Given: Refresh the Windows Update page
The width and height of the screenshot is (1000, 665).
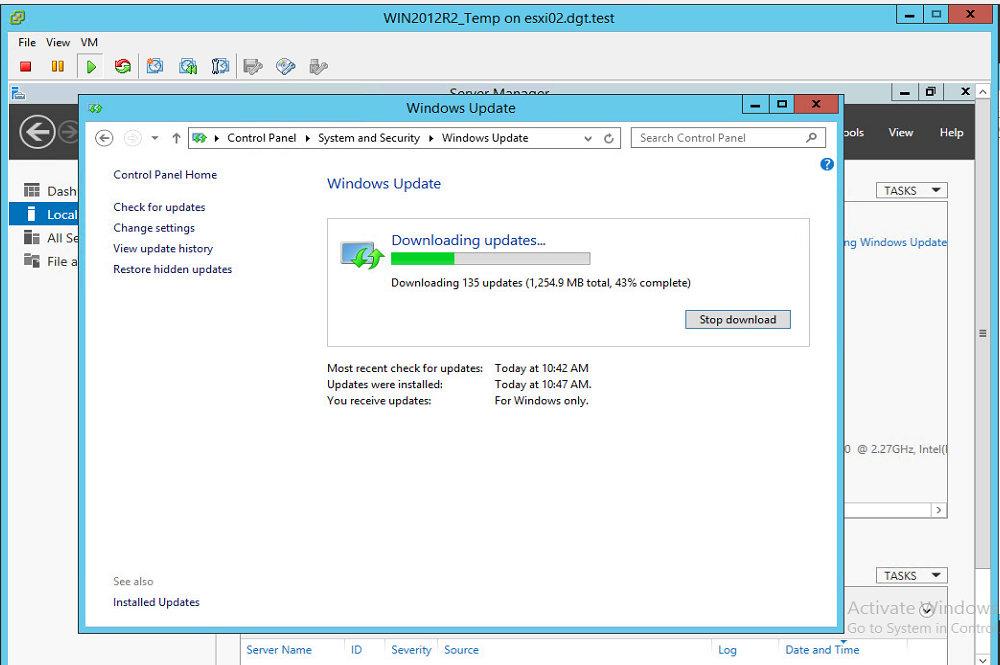Looking at the screenshot, I should [x=609, y=138].
